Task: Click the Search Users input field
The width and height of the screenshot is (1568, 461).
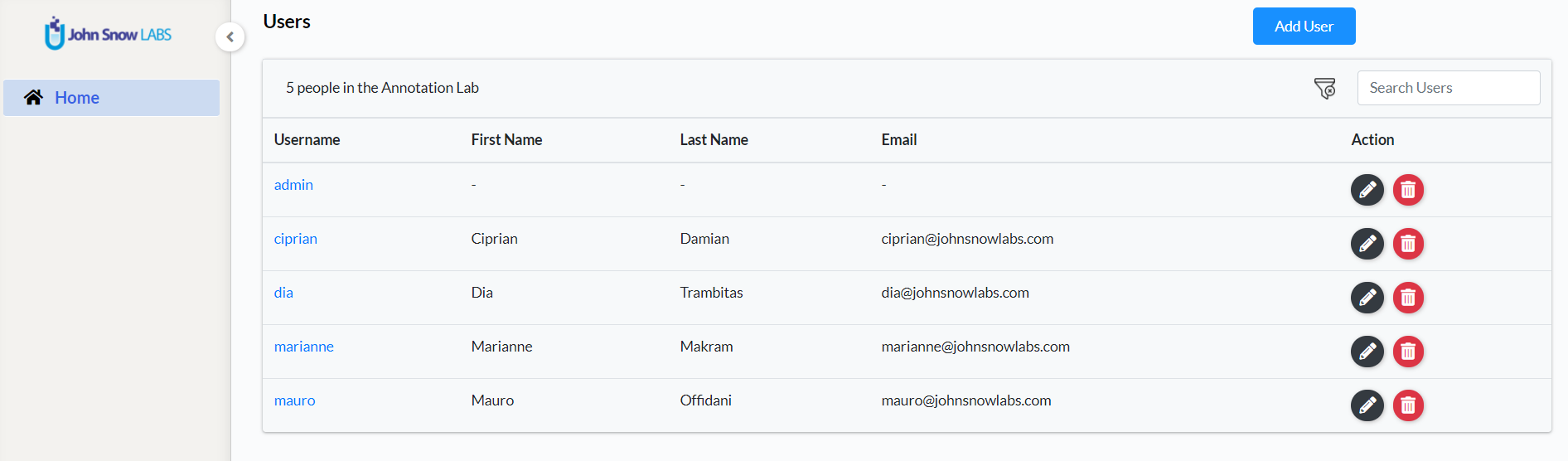Action: point(1448,88)
